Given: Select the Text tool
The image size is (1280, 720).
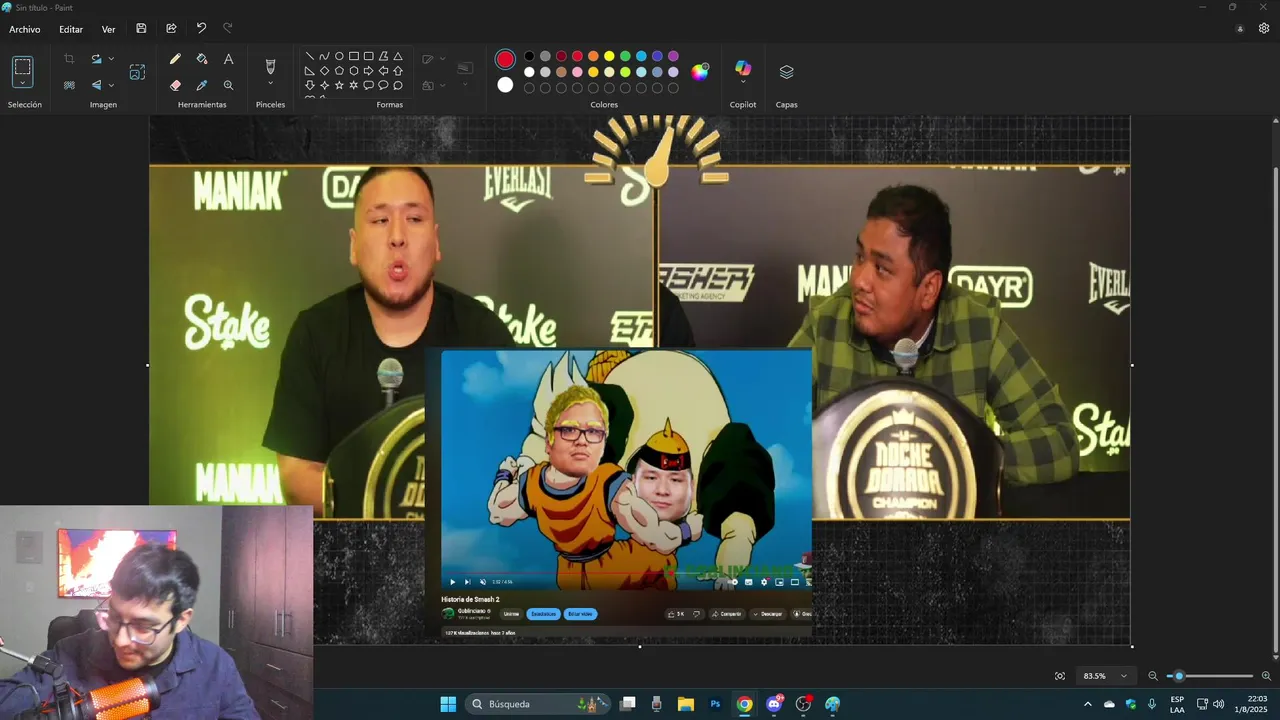Looking at the screenshot, I should pyautogui.click(x=228, y=59).
